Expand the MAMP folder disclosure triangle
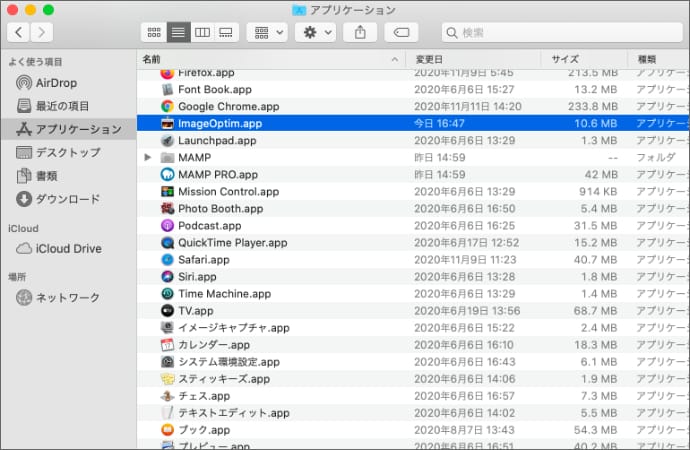Image resolution: width=690 pixels, height=450 pixels. [x=148, y=157]
